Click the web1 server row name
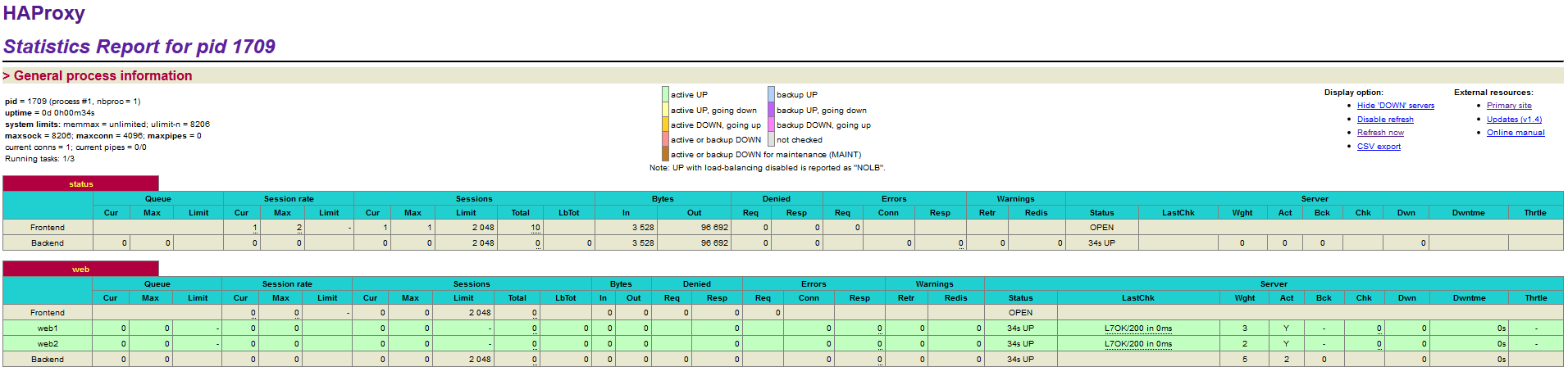 click(x=48, y=328)
